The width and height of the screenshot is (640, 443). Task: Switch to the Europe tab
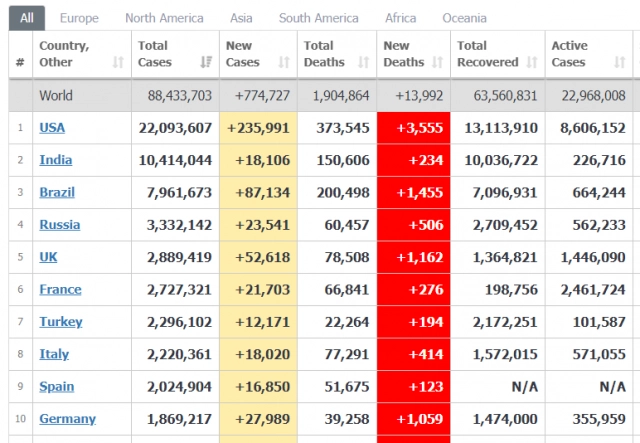click(x=79, y=18)
